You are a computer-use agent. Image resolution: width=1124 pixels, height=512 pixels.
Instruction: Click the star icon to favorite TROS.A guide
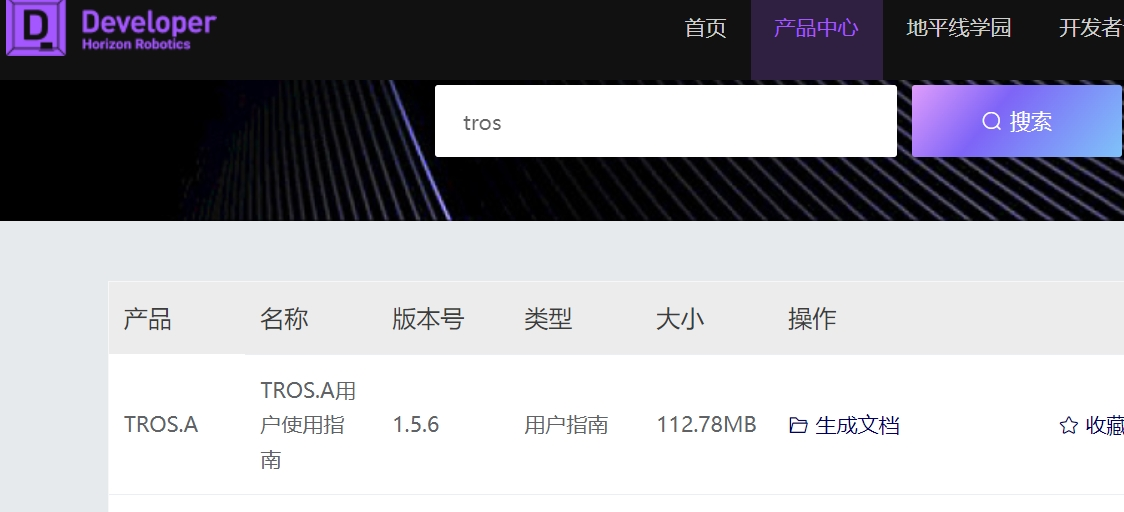click(1068, 426)
